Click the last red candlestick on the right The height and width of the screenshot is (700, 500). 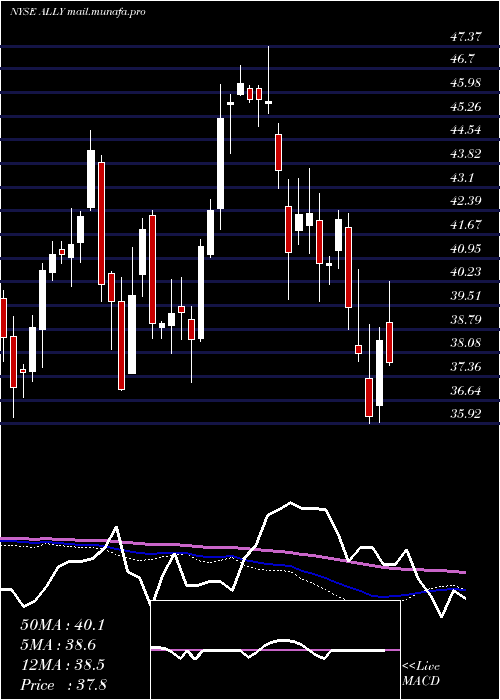(389, 342)
